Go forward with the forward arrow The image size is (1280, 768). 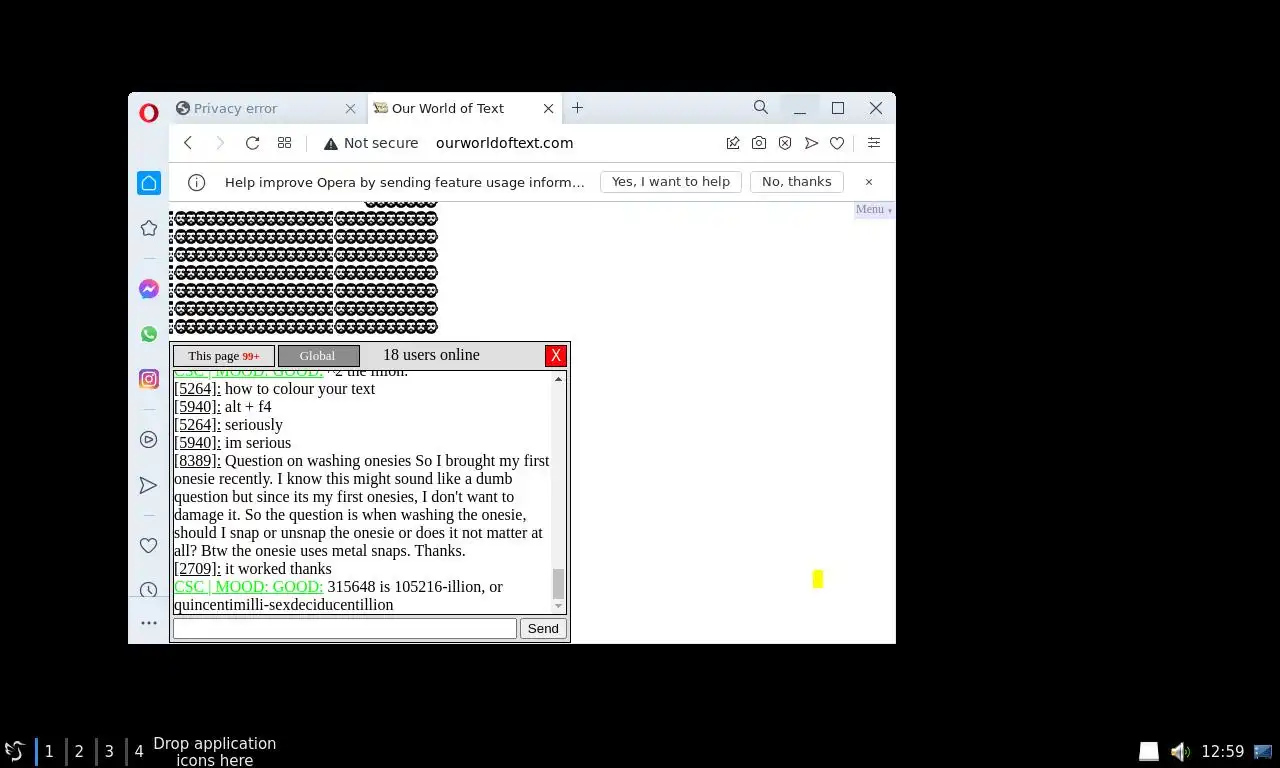[220, 143]
